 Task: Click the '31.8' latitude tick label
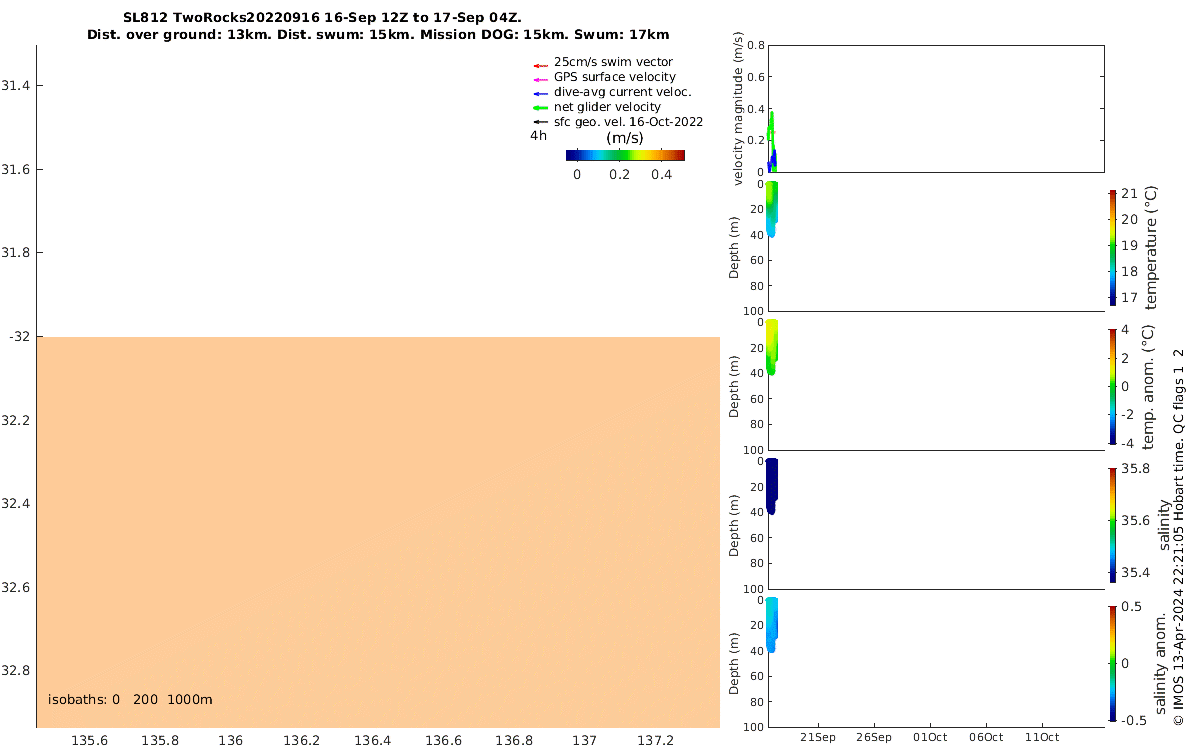click(15, 253)
